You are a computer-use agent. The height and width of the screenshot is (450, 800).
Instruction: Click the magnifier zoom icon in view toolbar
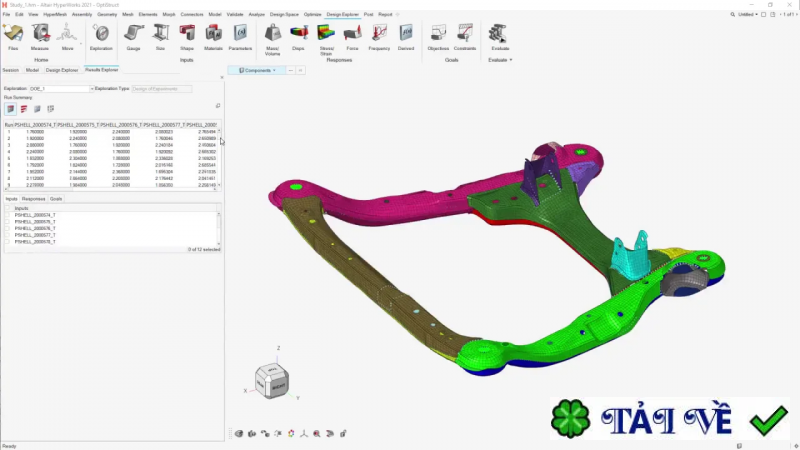pyautogui.click(x=317, y=434)
